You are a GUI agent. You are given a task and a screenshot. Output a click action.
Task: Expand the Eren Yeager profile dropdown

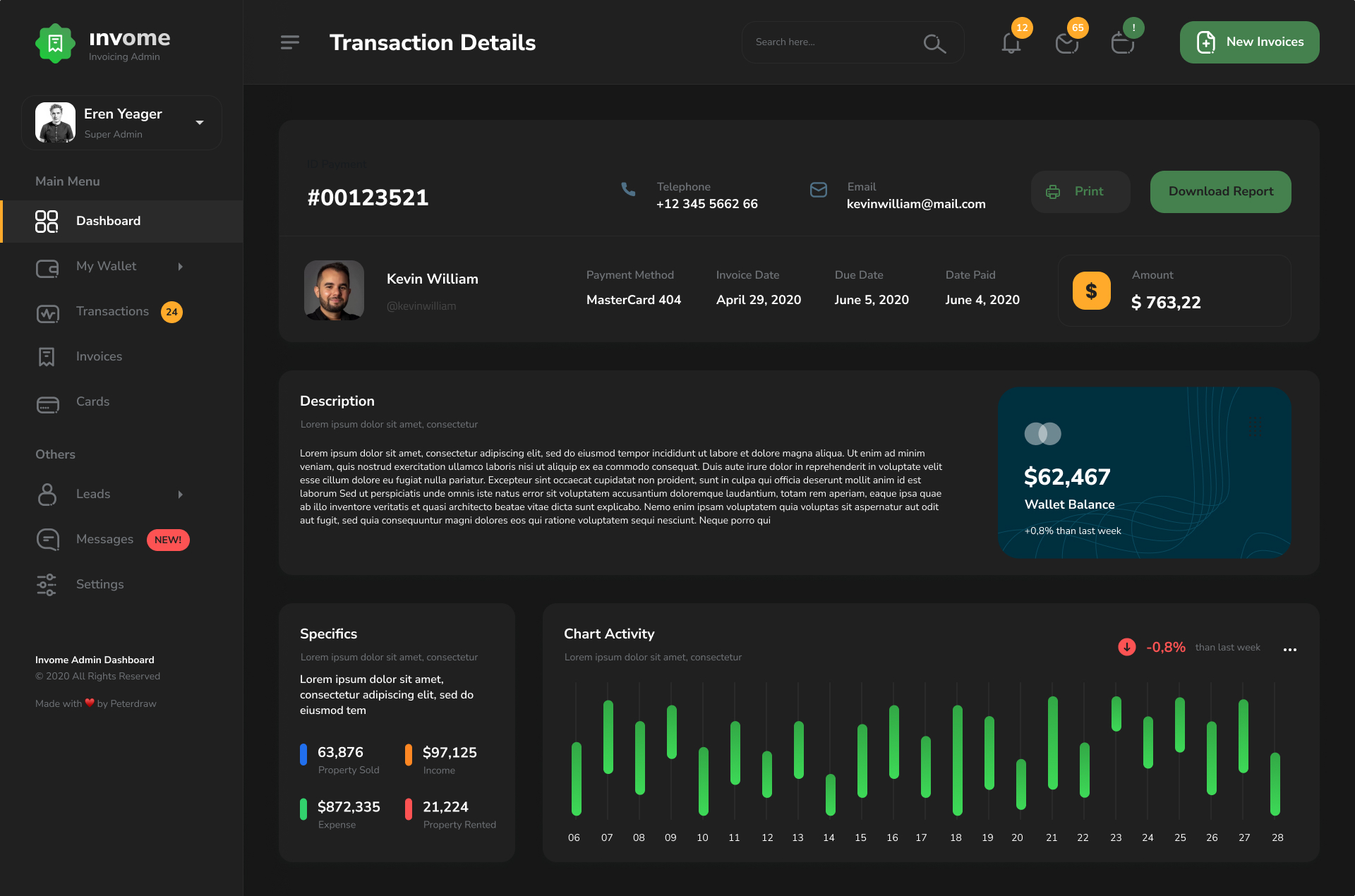(x=199, y=122)
